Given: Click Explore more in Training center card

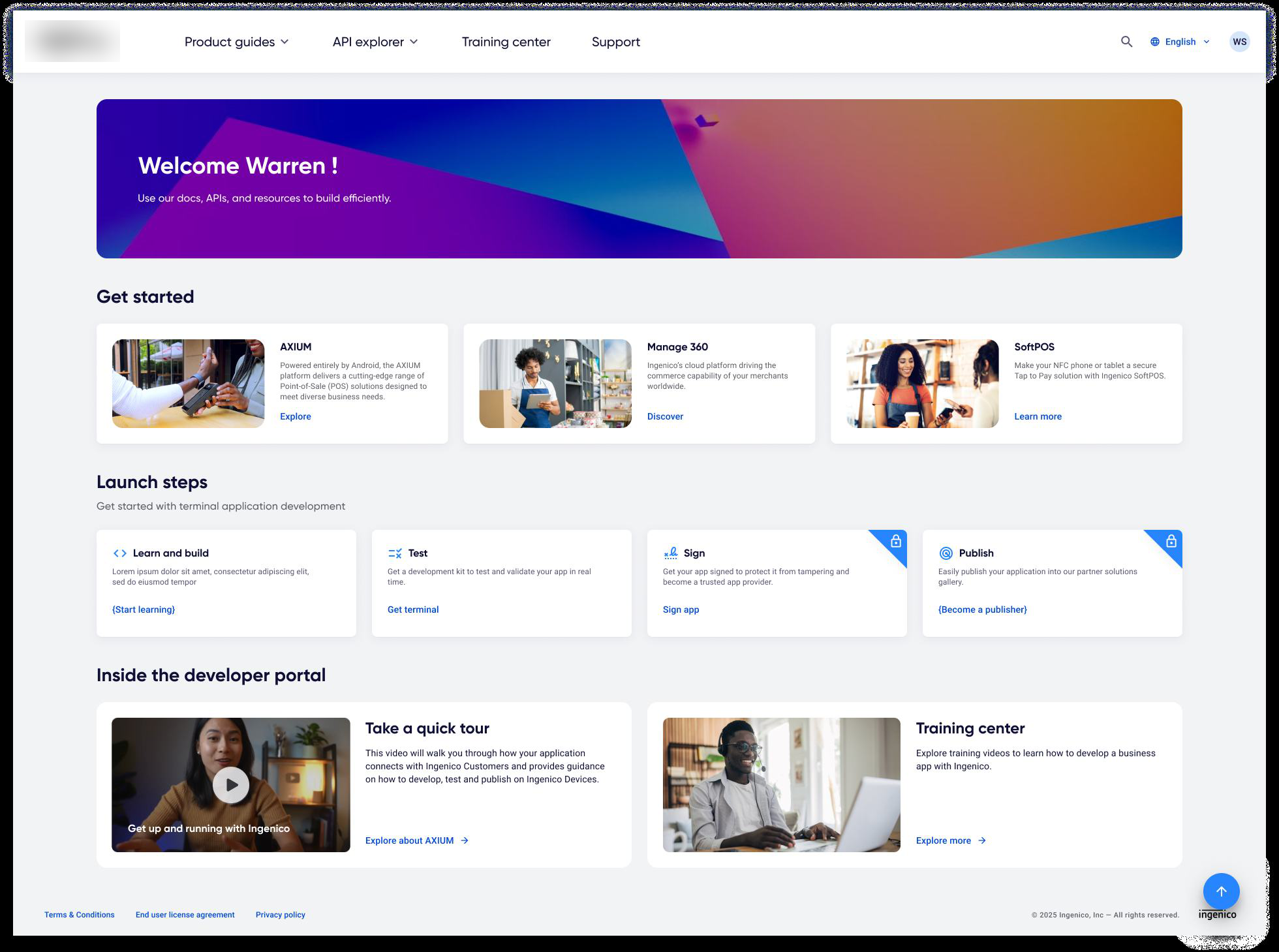Looking at the screenshot, I should pyautogui.click(x=943, y=840).
